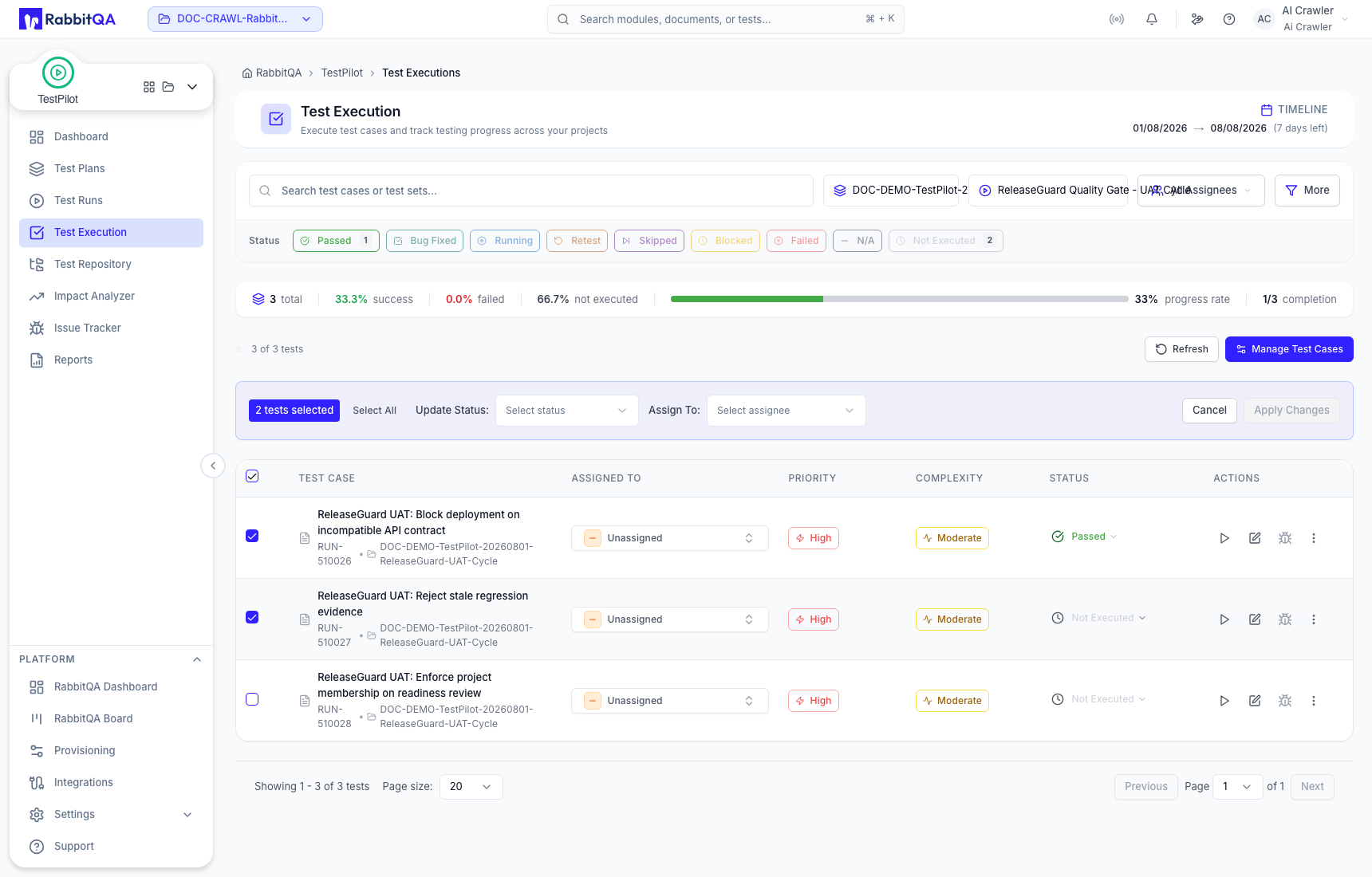Click the 33% progress rate bar

click(900, 300)
